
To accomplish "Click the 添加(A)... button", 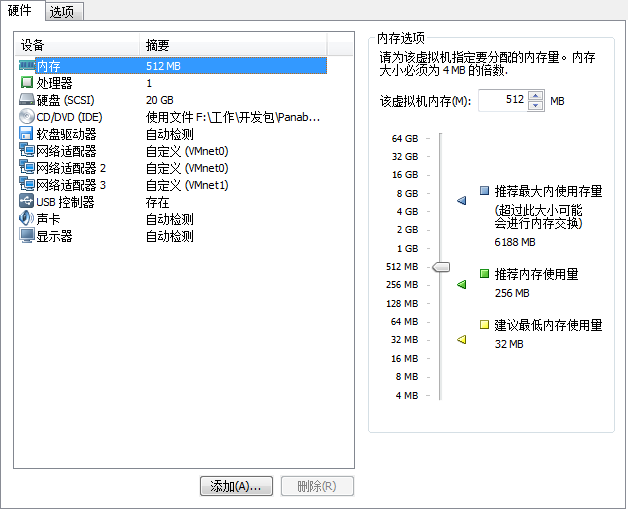I will point(236,486).
